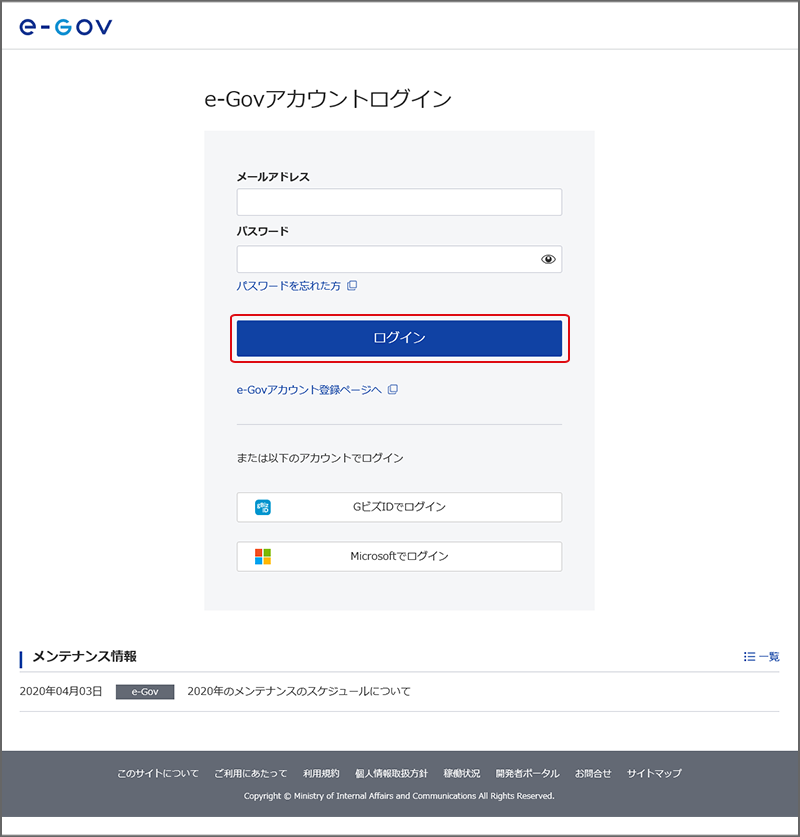Choose Microsoftでログイン button
This screenshot has width=800, height=837.
399,556
